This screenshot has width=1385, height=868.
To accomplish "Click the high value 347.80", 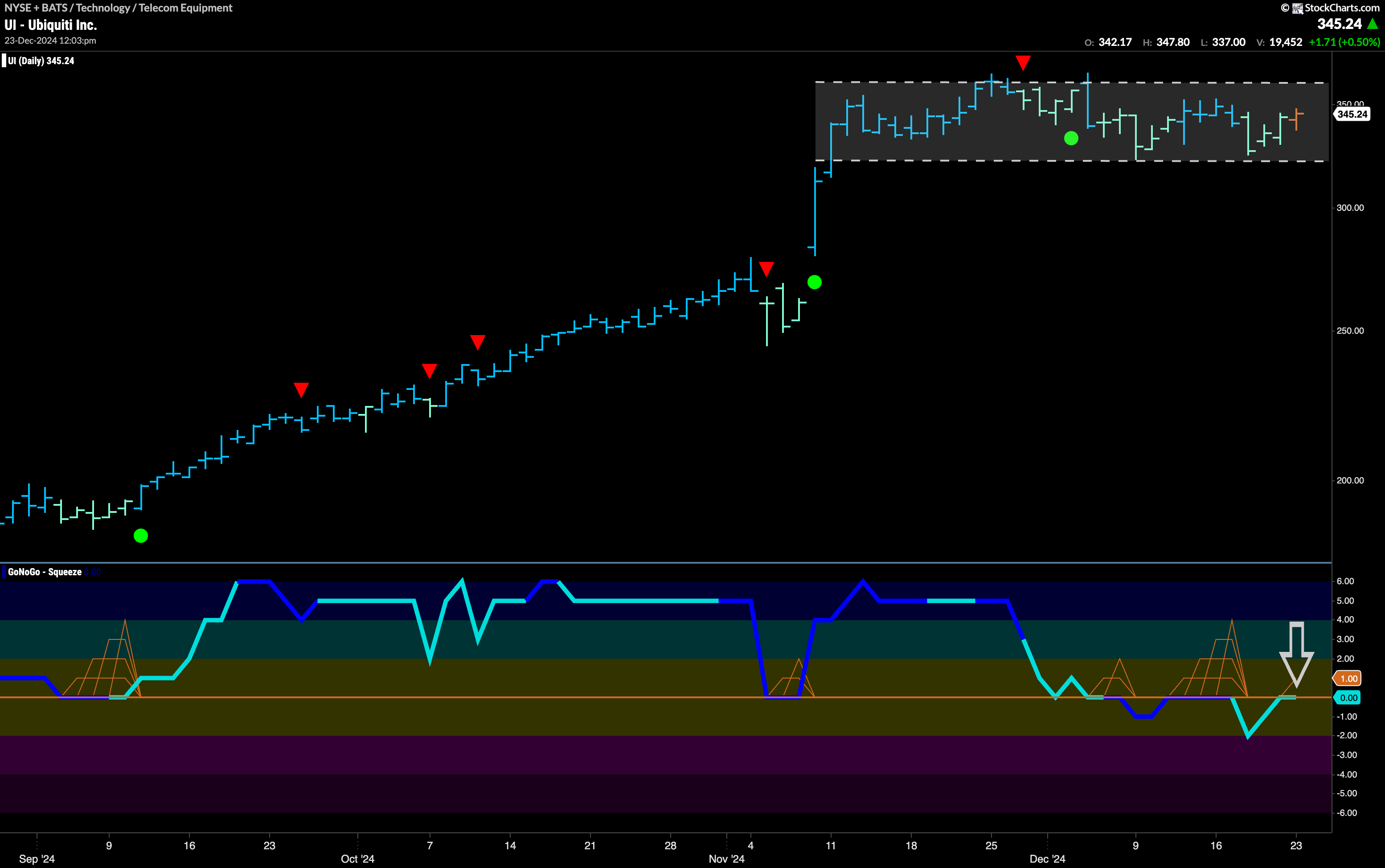I will click(1172, 42).
